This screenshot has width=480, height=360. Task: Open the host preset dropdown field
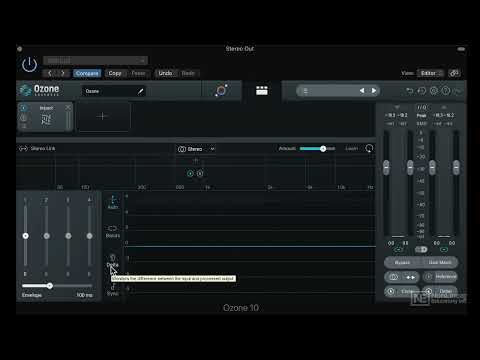point(96,60)
